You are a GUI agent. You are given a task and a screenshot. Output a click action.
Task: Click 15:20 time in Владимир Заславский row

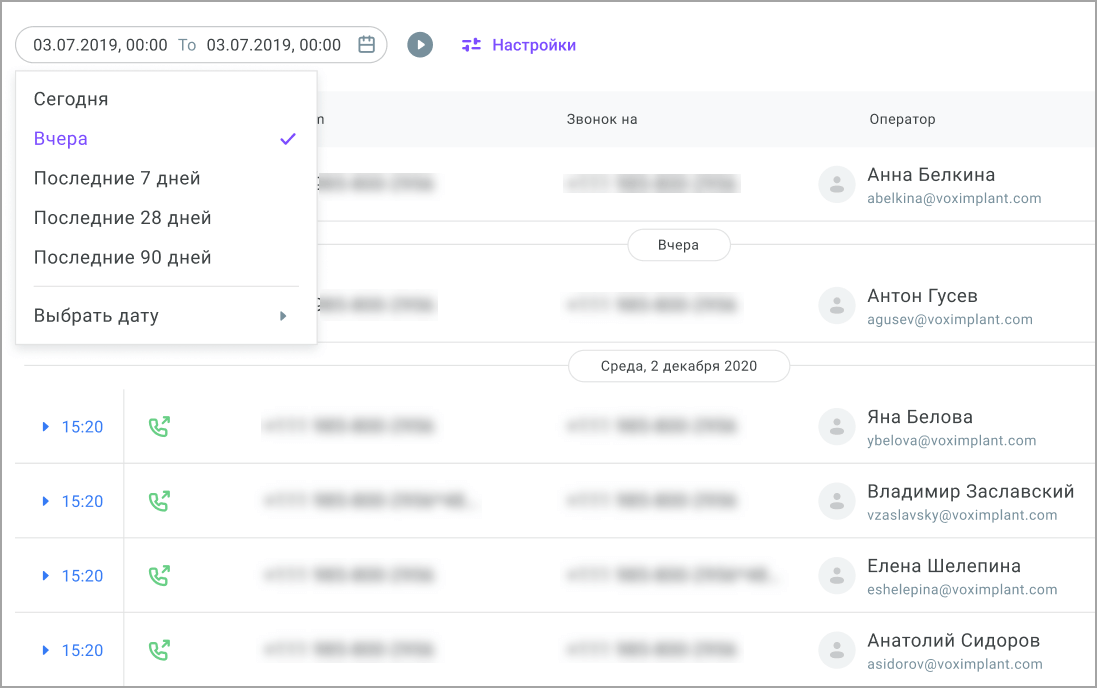click(x=83, y=501)
